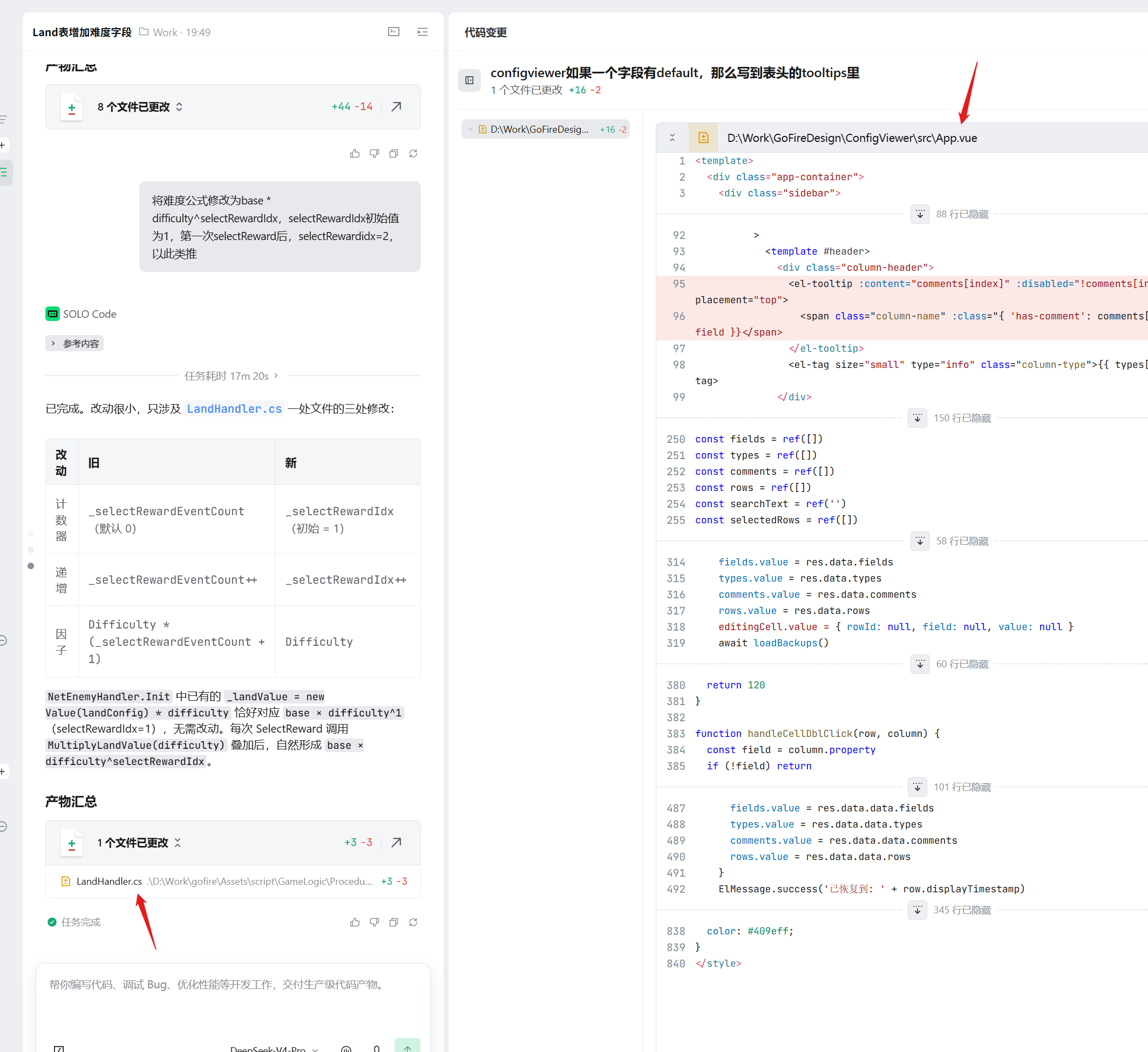The height and width of the screenshot is (1052, 1148).
Task: Regenerate the response beside 任务完成
Action: (413, 921)
